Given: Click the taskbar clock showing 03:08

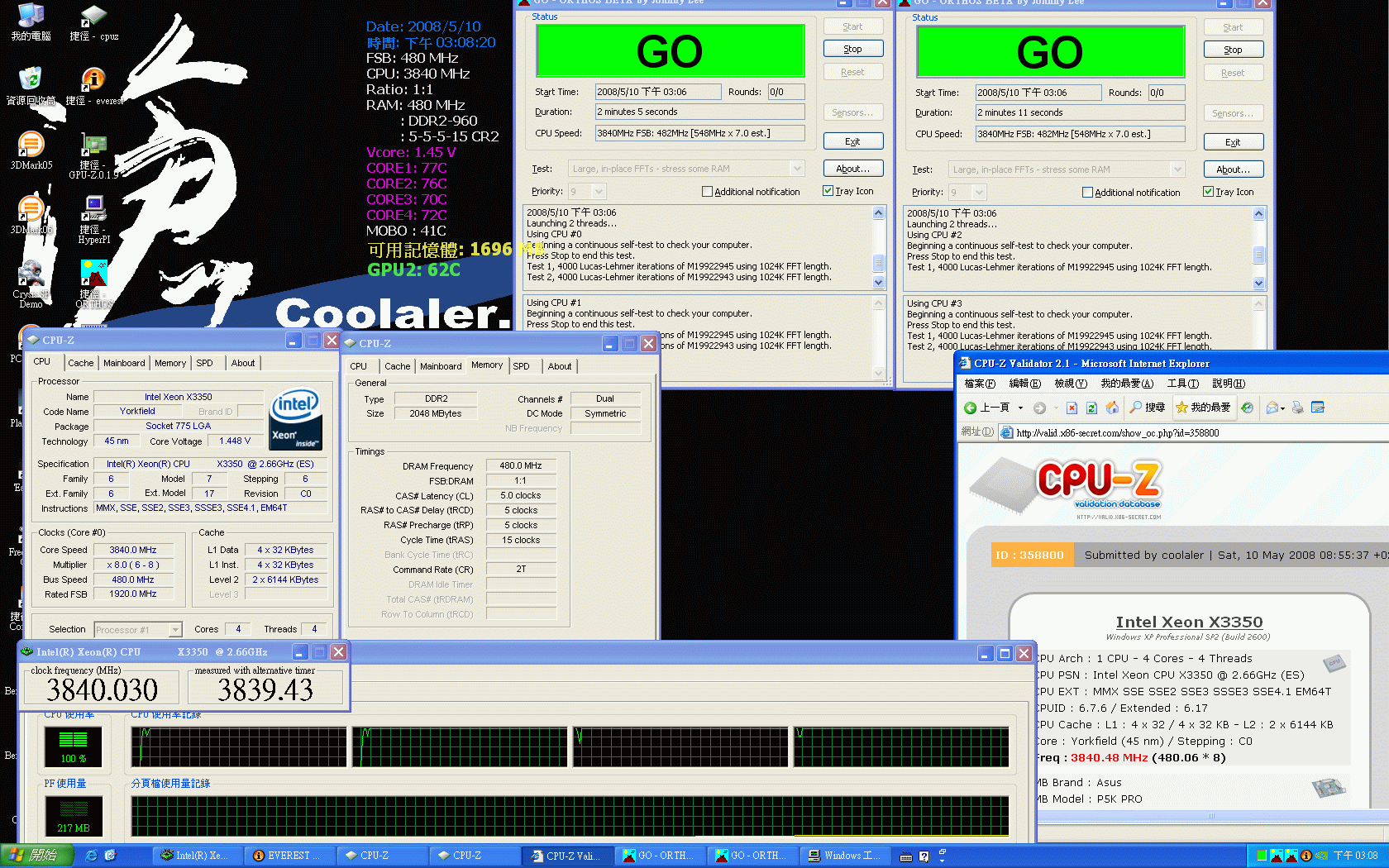Looking at the screenshot, I should 1356,856.
